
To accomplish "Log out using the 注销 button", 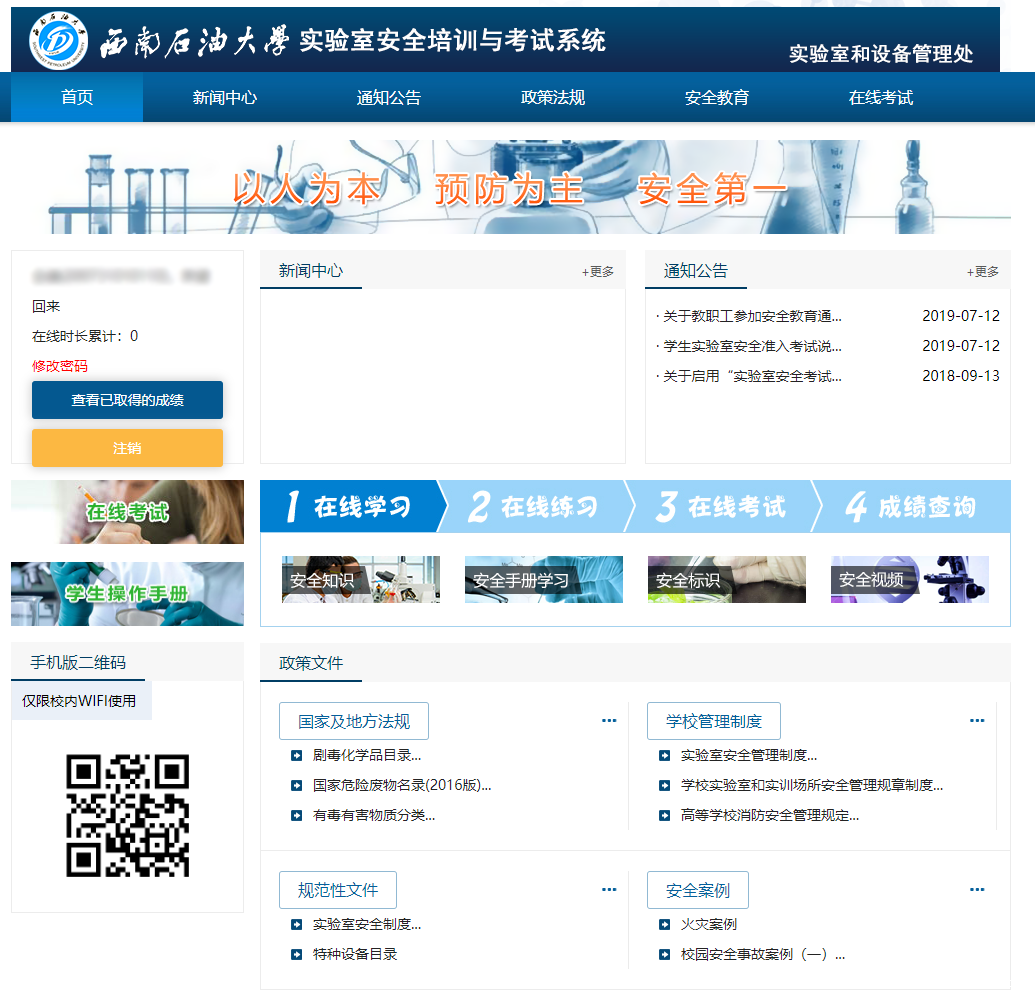I will [x=127, y=448].
